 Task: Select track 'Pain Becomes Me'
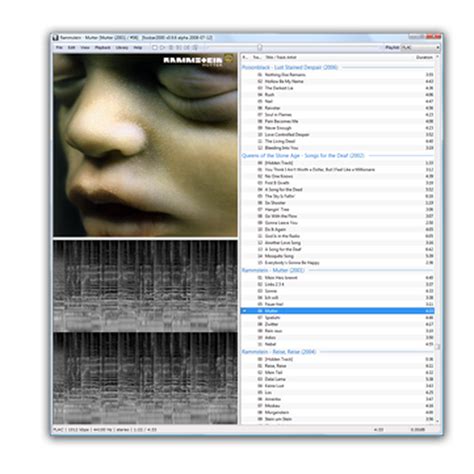pos(337,121)
